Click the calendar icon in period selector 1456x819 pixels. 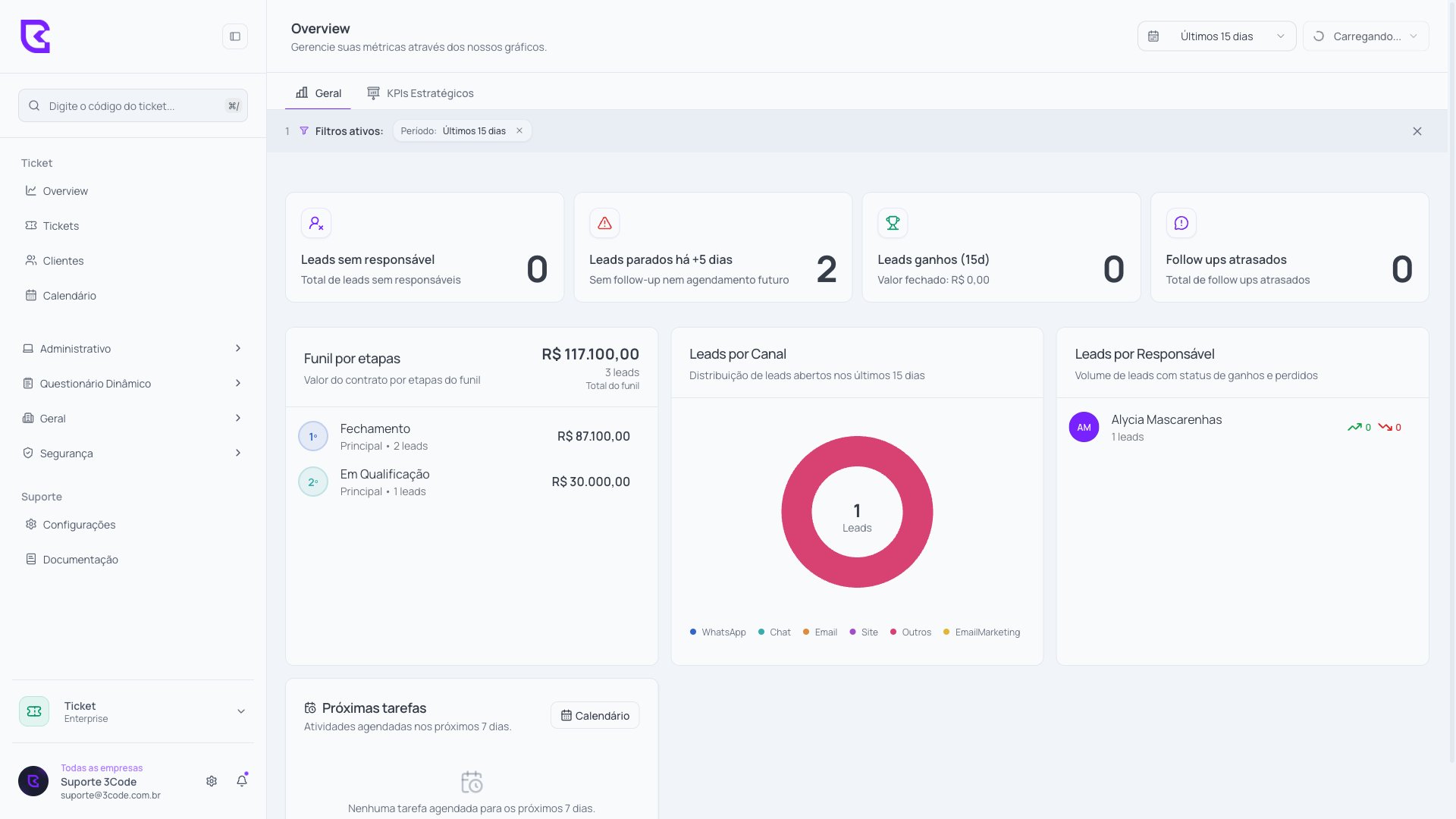1153,36
